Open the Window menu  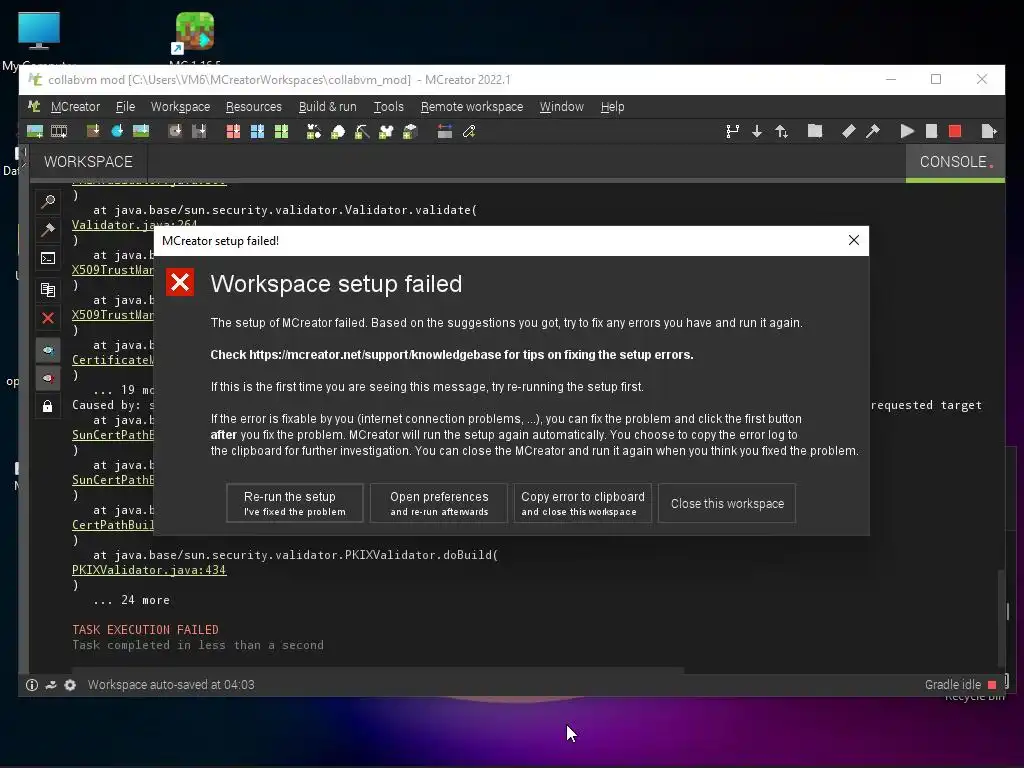click(x=562, y=106)
